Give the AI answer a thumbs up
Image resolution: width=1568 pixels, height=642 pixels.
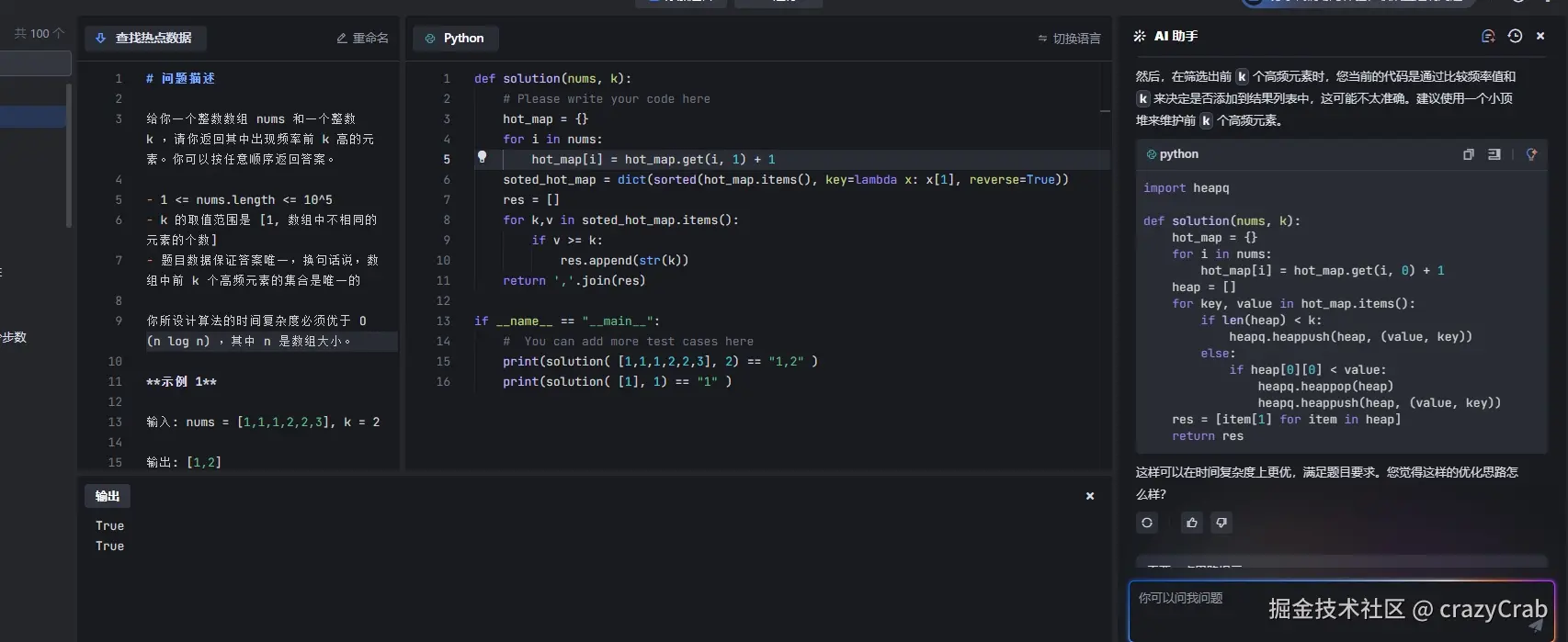coord(1192,523)
